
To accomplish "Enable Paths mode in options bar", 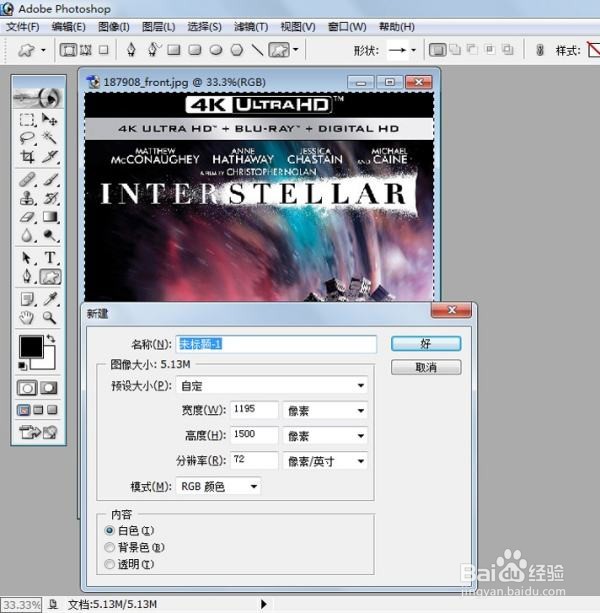I will coord(86,50).
